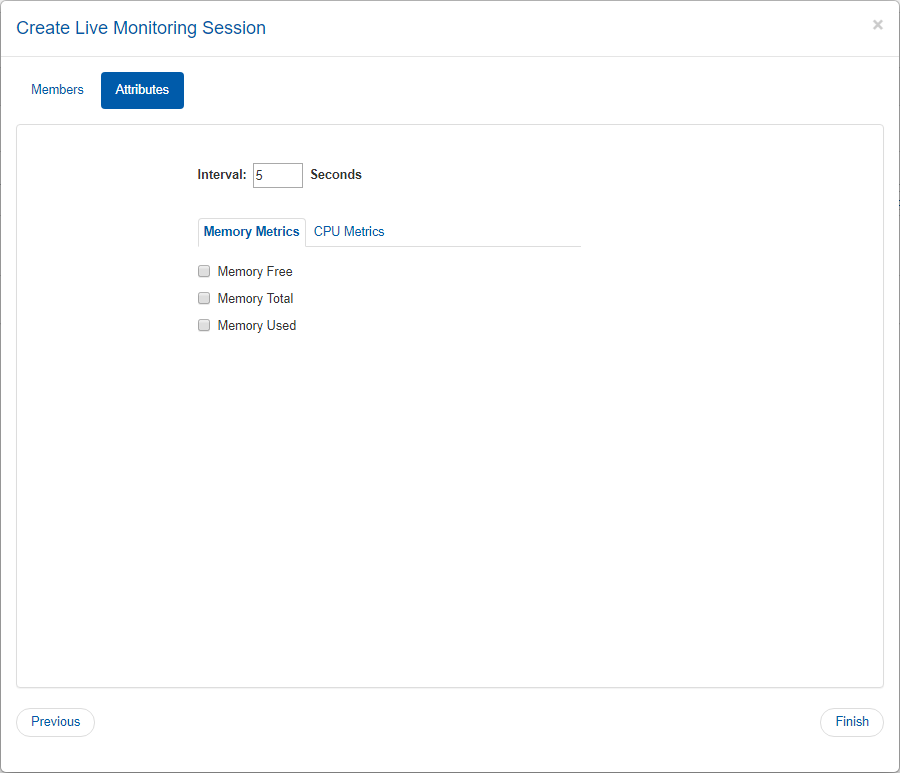Tick the Memory Total checkbox
900x773 pixels.
(204, 298)
